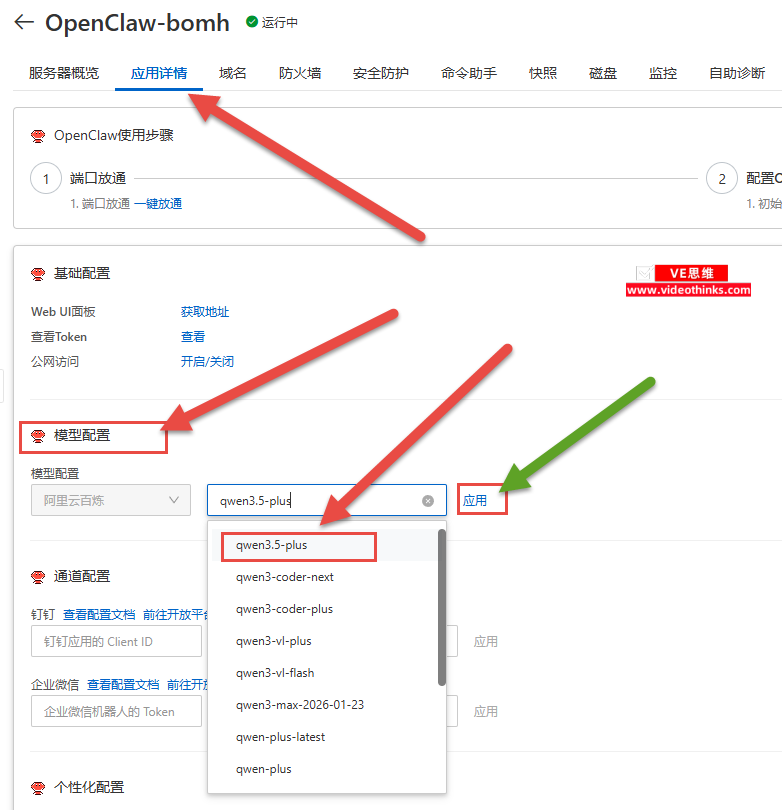Select qwen3.5-plus from the dropdown list
This screenshot has height=810, width=782.
pyautogui.click(x=271, y=545)
